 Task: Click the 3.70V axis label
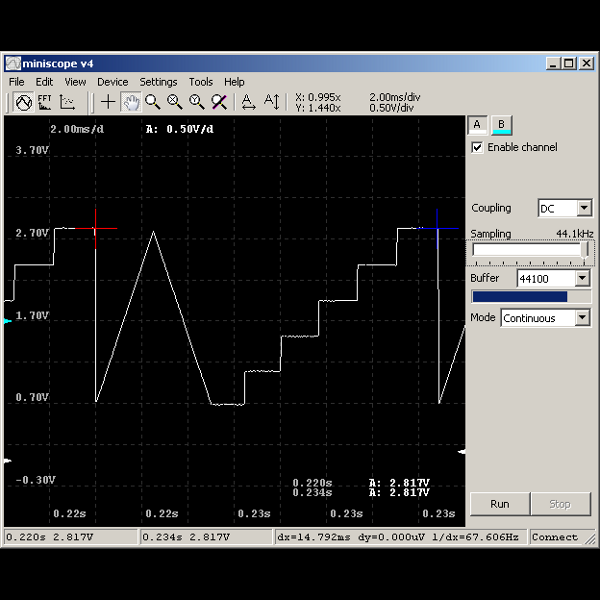(32, 150)
